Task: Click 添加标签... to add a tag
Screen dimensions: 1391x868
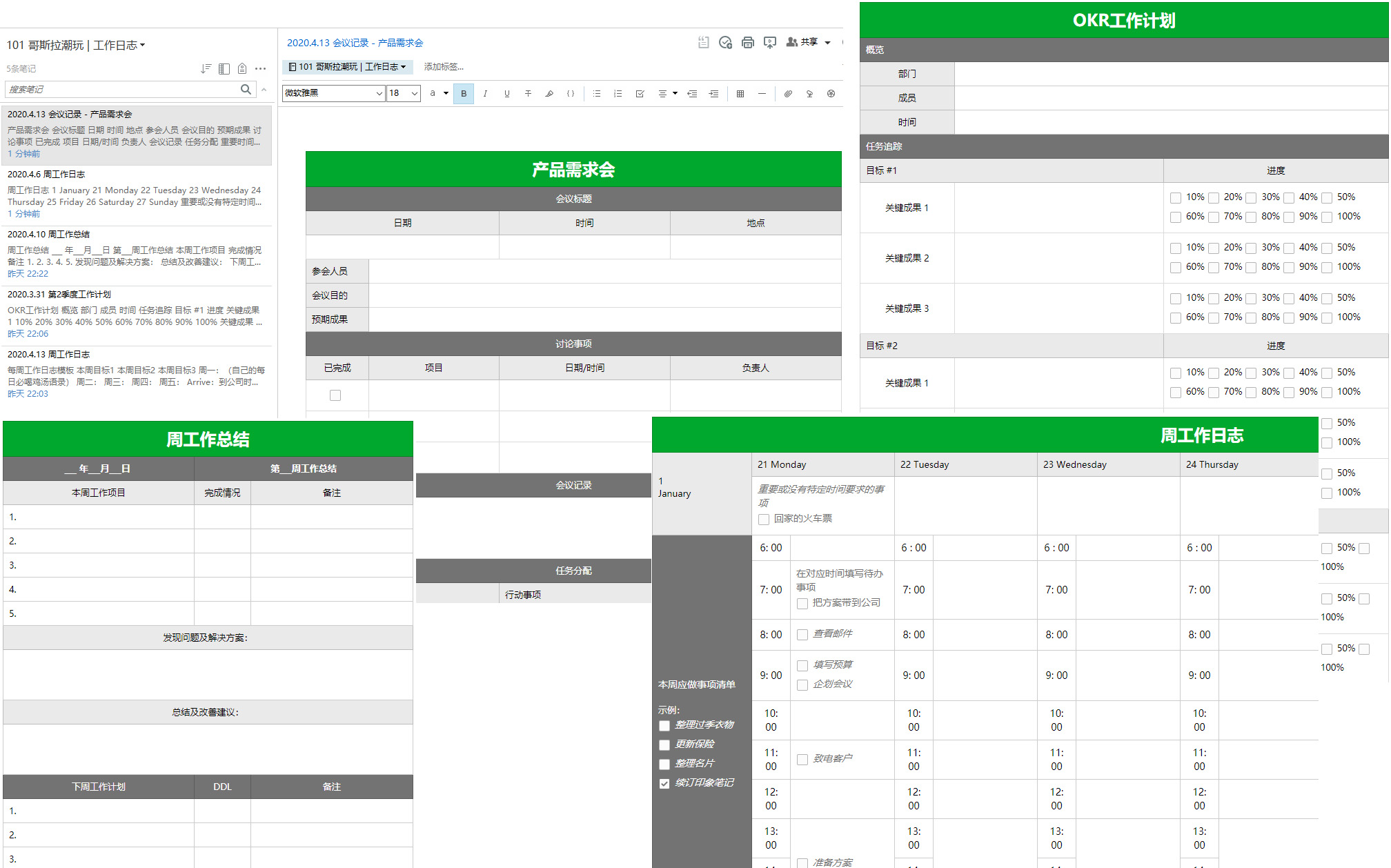Action: [x=444, y=67]
